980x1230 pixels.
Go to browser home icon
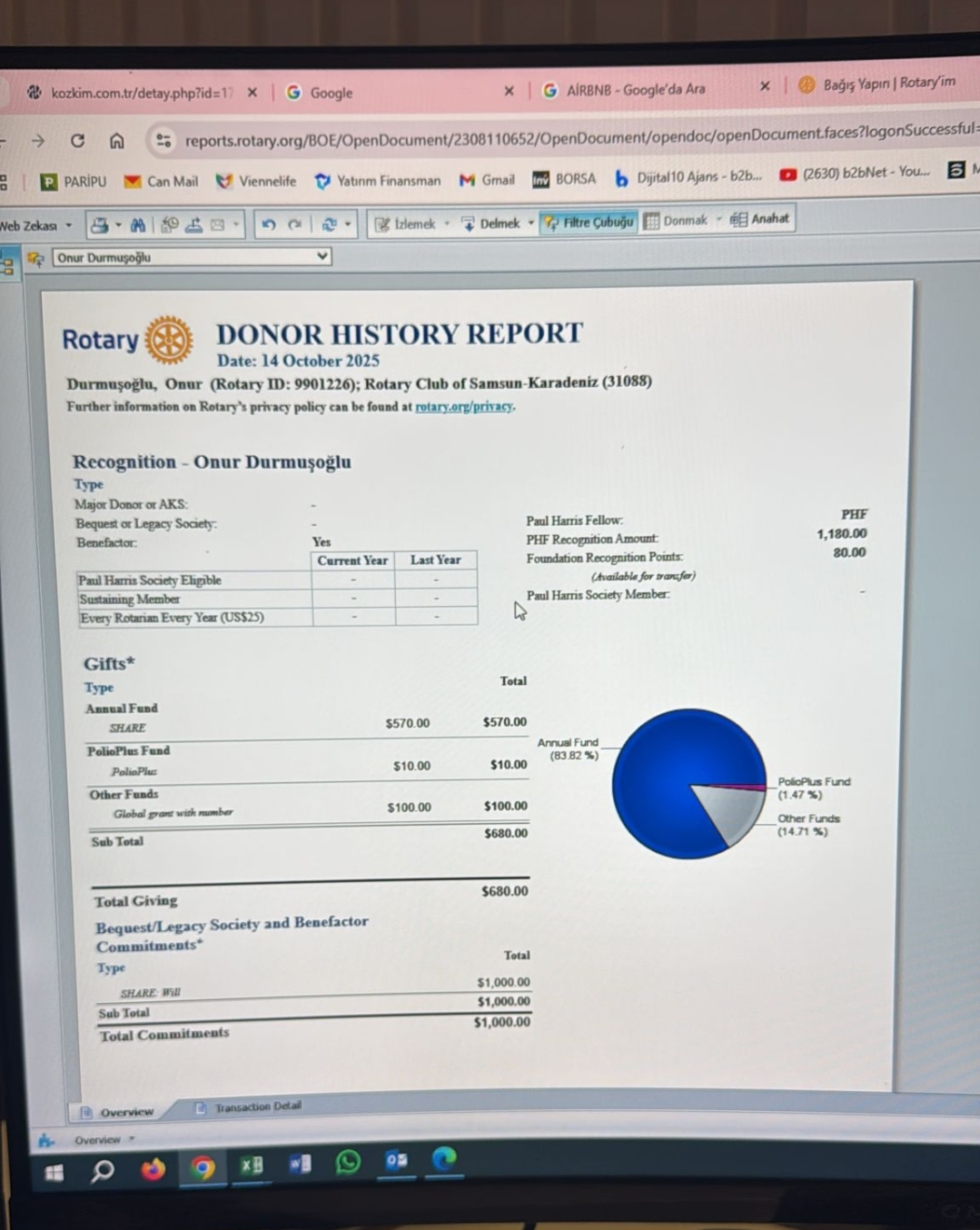point(117,141)
